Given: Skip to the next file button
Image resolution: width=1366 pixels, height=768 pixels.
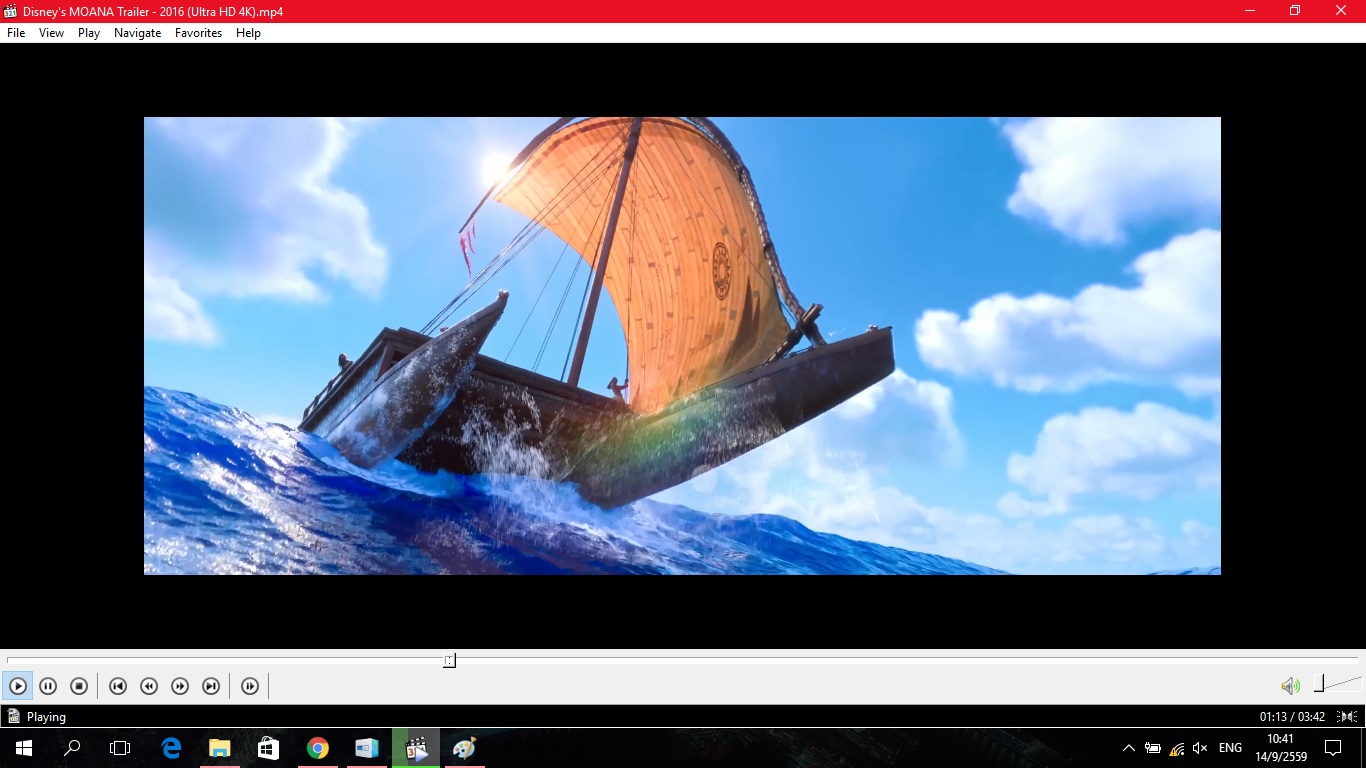Looking at the screenshot, I should pos(211,686).
